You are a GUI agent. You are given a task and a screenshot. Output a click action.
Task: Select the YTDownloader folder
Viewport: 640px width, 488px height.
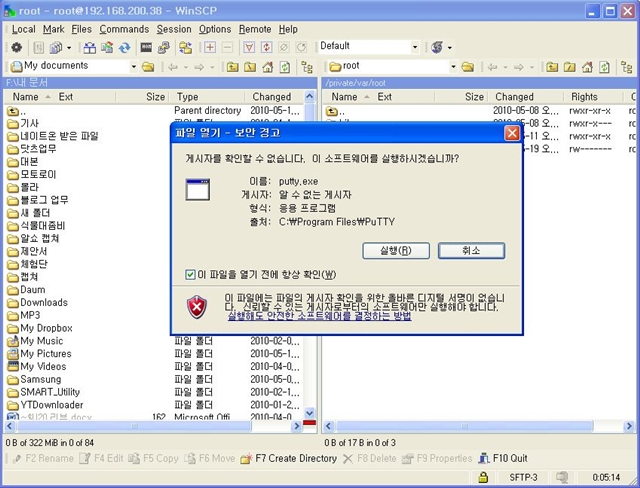coord(45,405)
